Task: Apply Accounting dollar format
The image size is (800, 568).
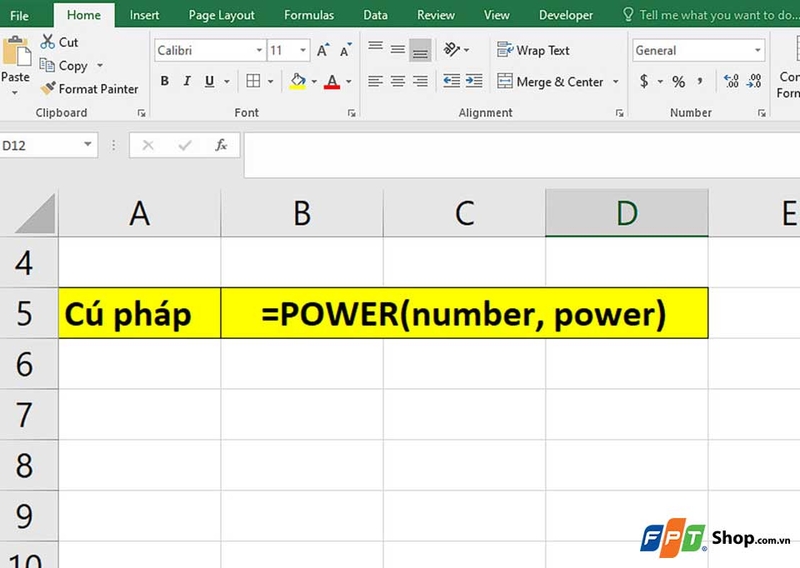Action: 644,81
